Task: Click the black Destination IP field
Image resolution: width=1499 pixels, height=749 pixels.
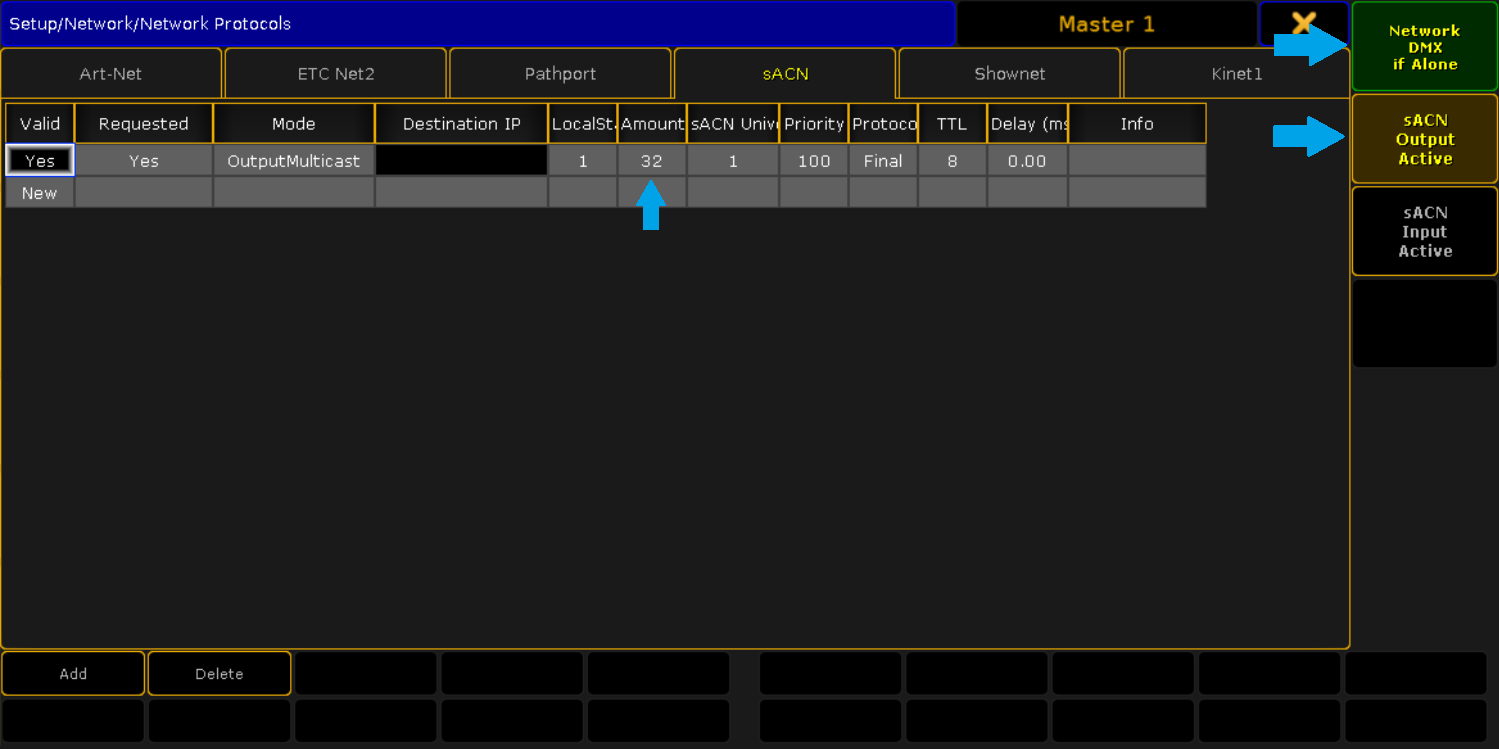Action: click(x=462, y=161)
